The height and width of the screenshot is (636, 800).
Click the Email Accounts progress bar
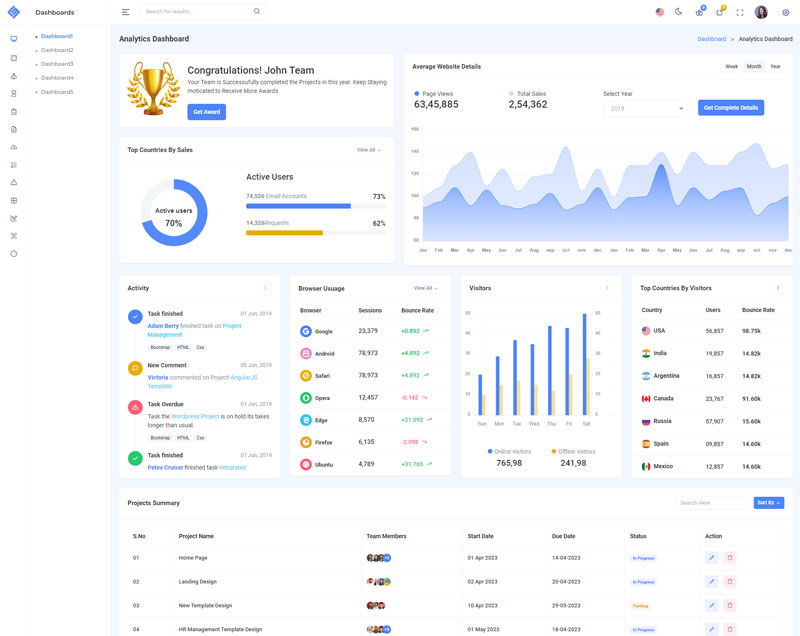pos(298,206)
